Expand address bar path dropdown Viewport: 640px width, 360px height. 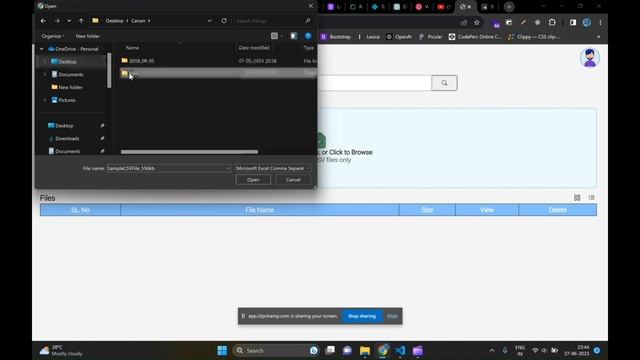pos(209,20)
